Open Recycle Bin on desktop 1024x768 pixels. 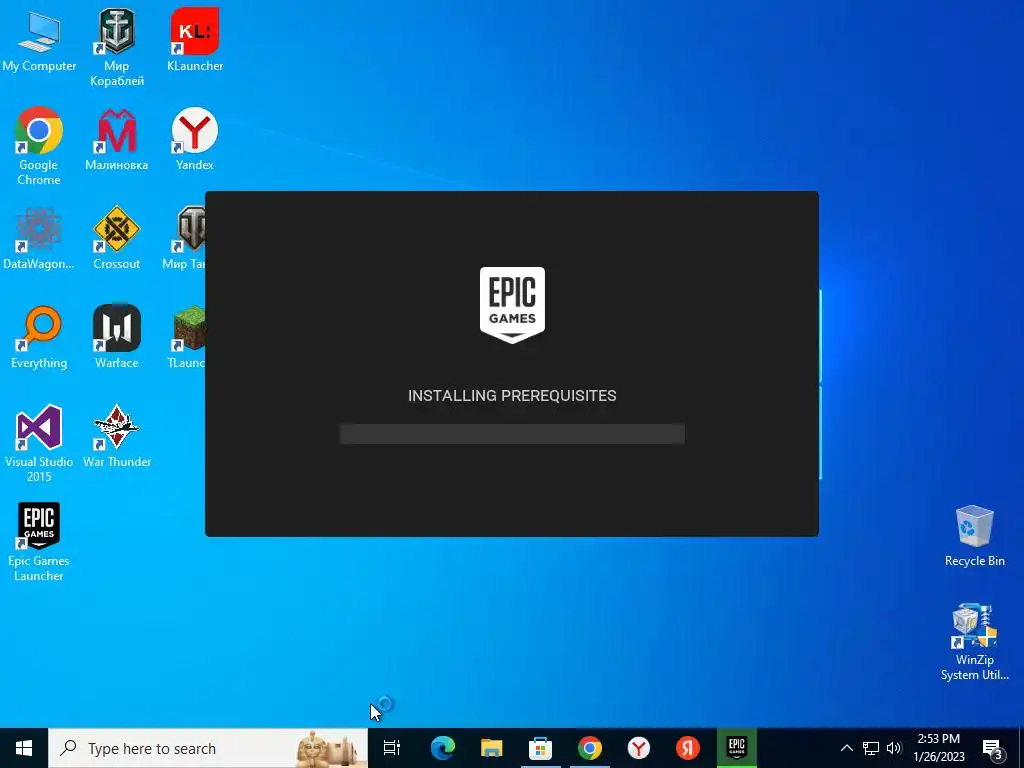(974, 536)
